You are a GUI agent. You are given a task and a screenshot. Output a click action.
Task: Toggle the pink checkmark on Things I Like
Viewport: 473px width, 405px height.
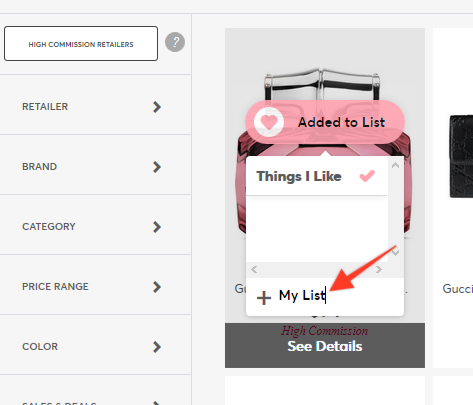(x=367, y=176)
